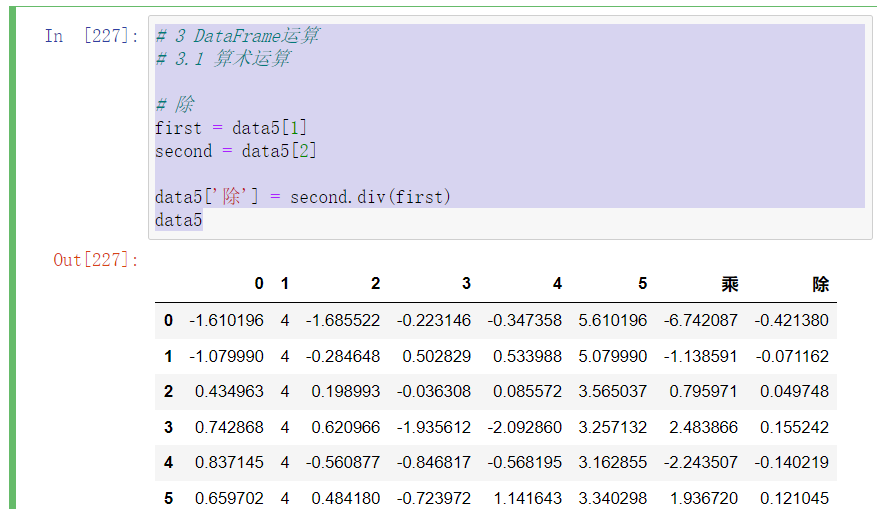Image resolution: width=877 pixels, height=509 pixels.
Task: Click cell value -0.223146
Action: click(x=433, y=321)
